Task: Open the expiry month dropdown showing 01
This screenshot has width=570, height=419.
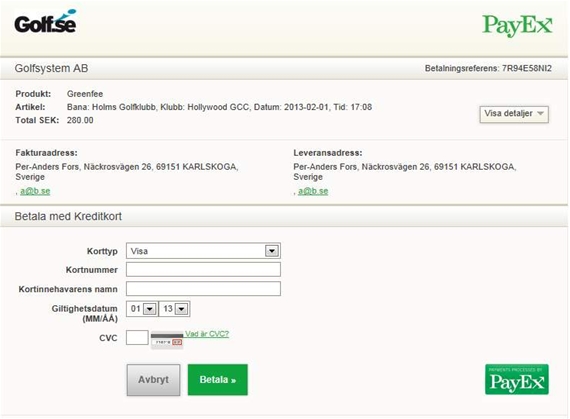Action: click(x=142, y=309)
